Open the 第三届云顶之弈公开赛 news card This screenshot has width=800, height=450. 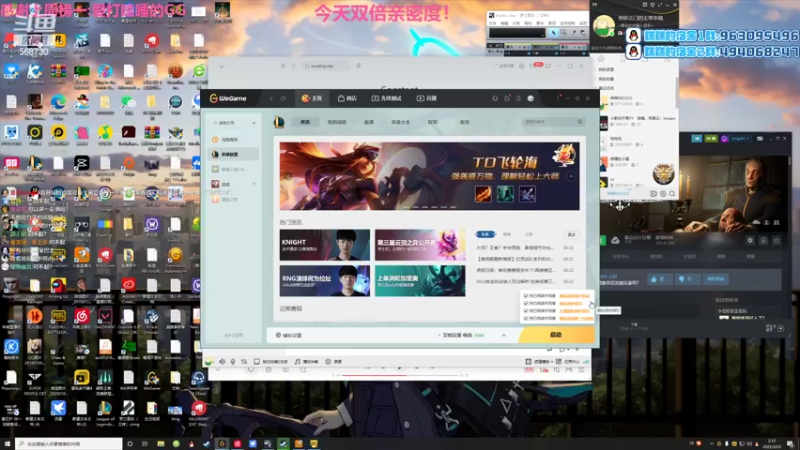pyautogui.click(x=420, y=245)
